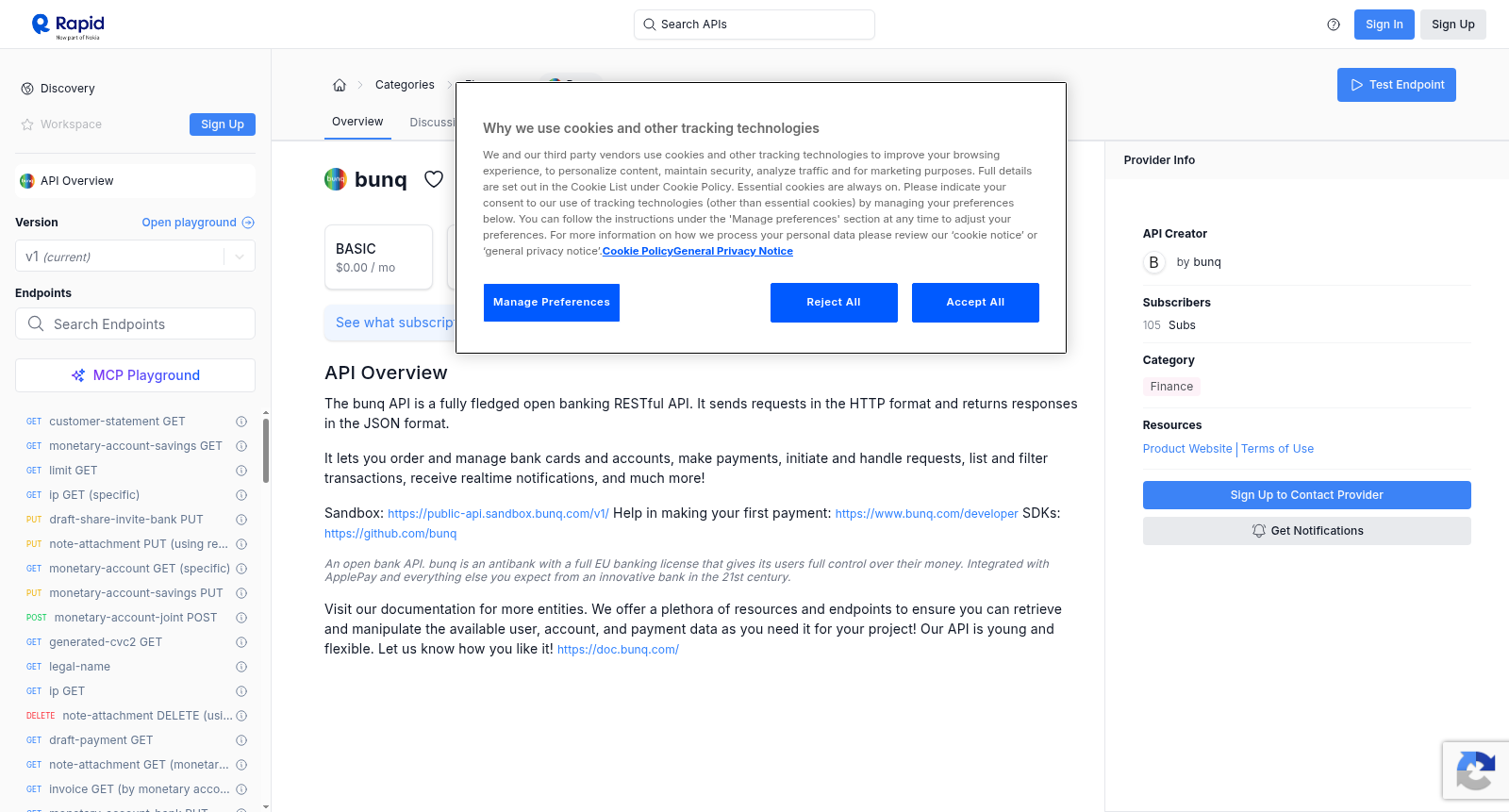
Task: Select limit GET endpoint
Action: (73, 471)
